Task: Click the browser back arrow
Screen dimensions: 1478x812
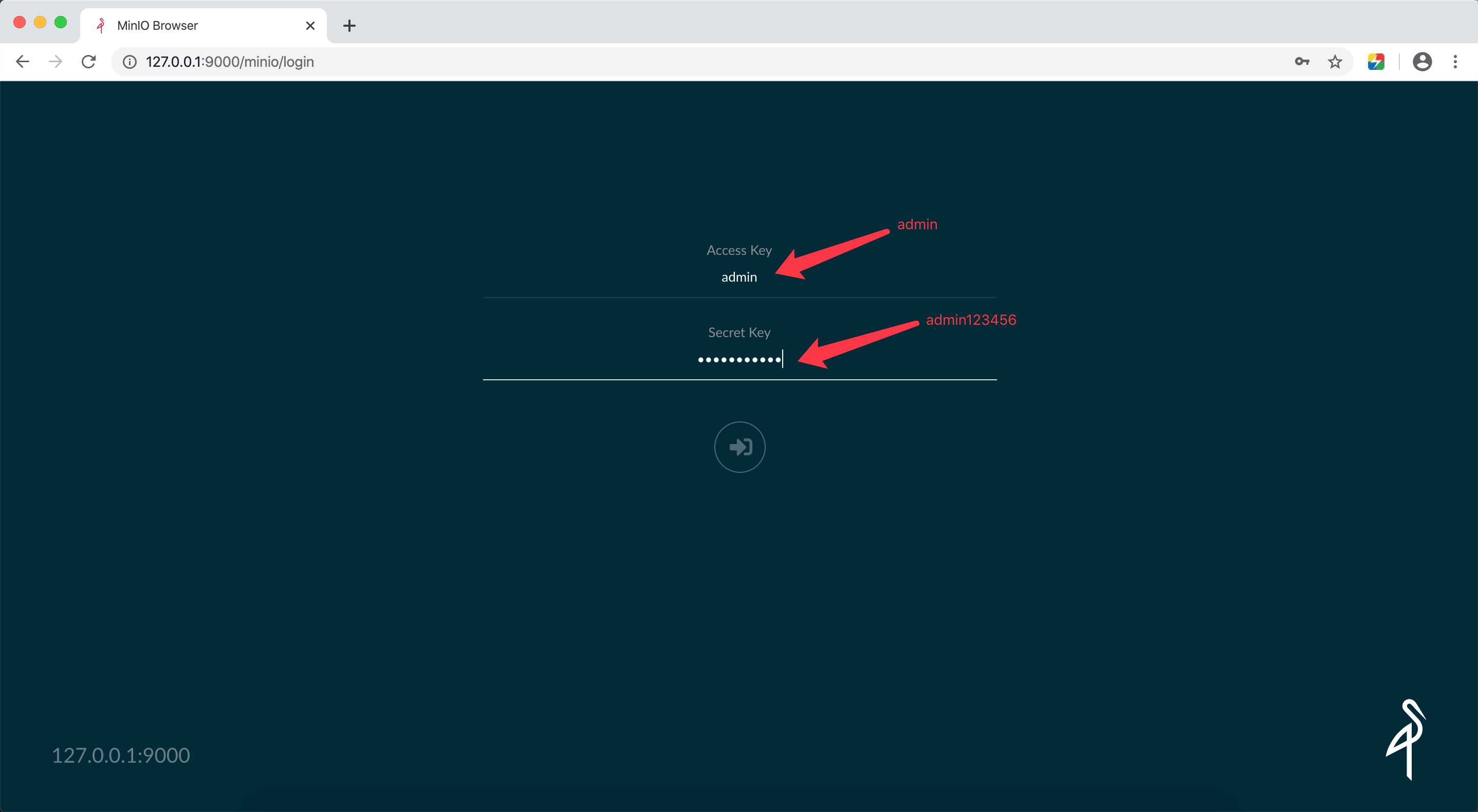Action: tap(23, 61)
